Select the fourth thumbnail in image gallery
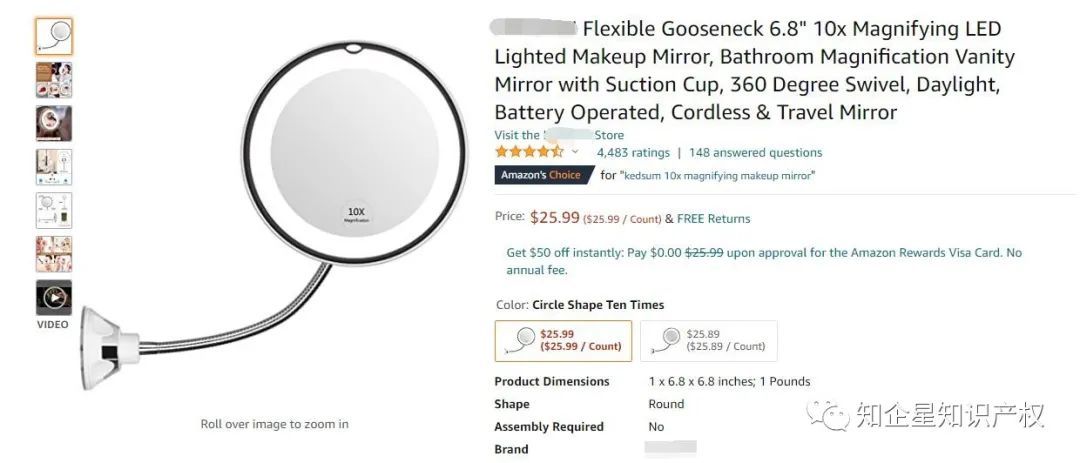 tap(53, 167)
